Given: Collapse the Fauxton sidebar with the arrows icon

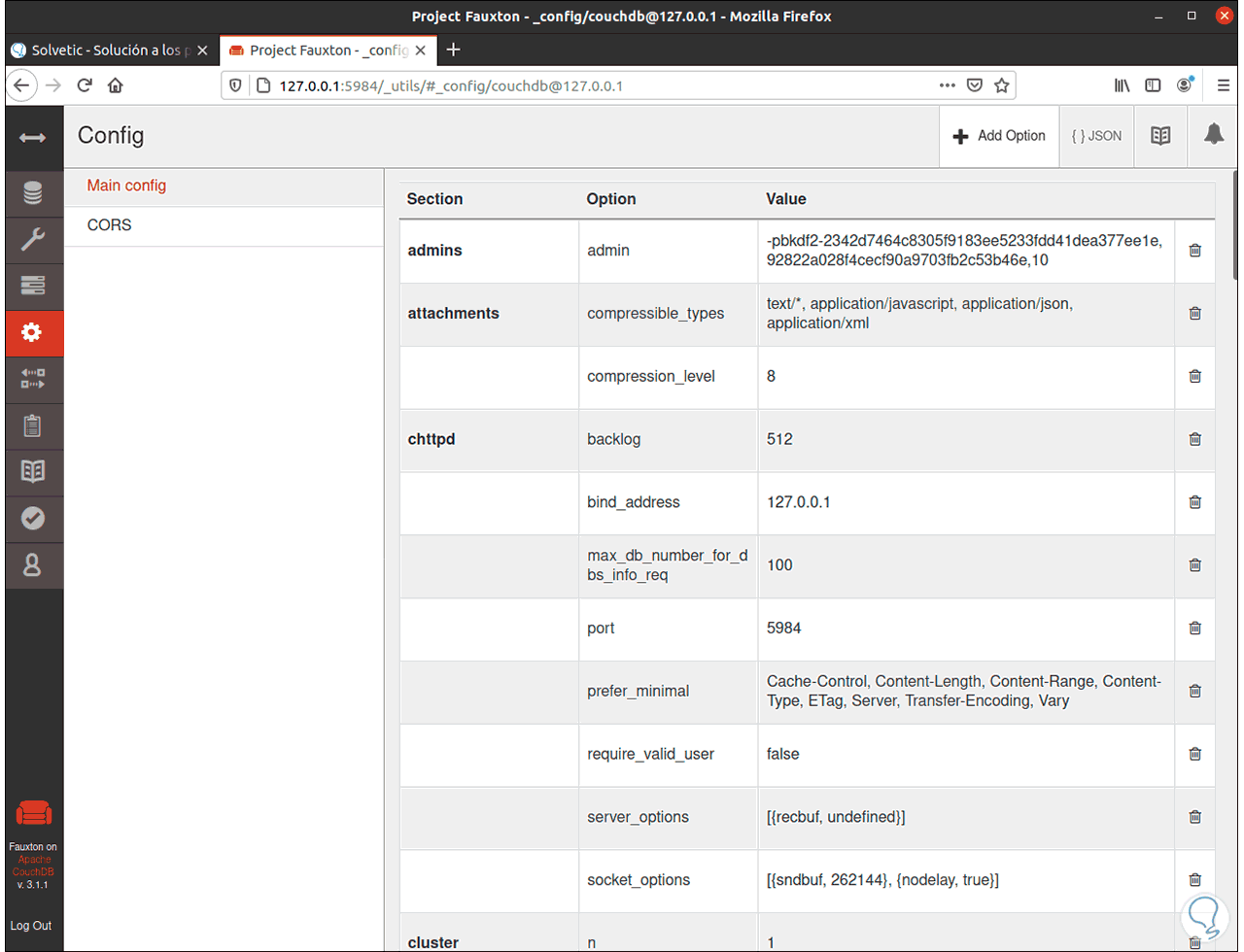Looking at the screenshot, I should coord(32,137).
